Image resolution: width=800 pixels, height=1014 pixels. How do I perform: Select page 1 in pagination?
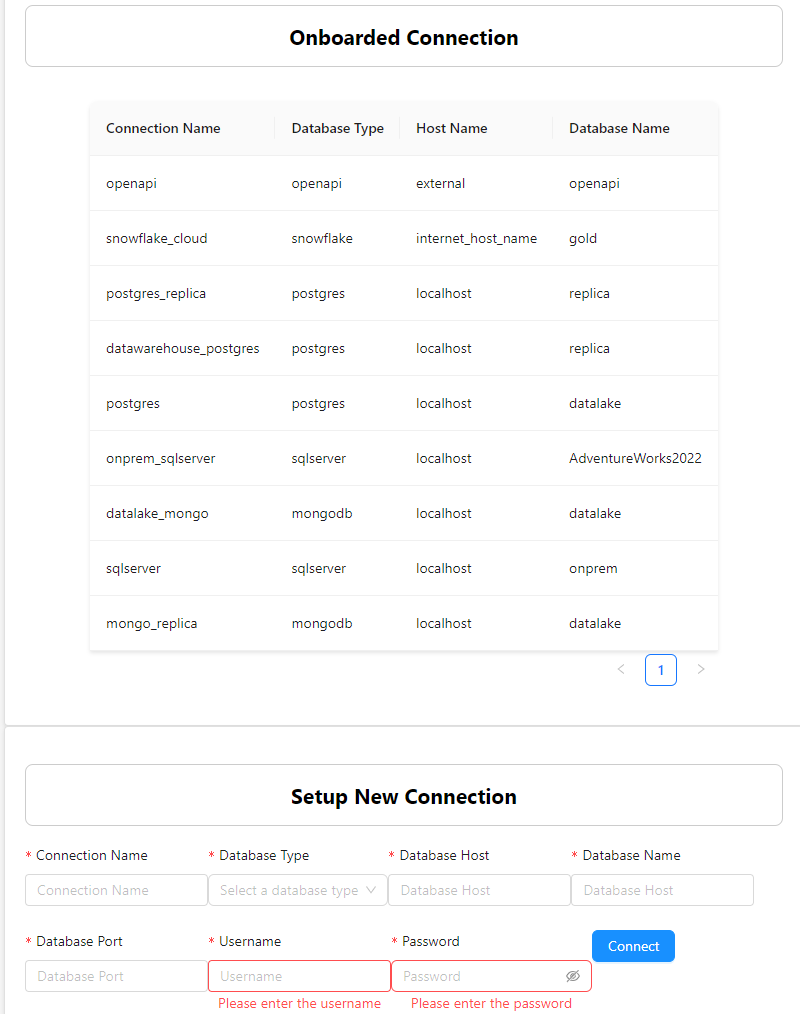(661, 670)
